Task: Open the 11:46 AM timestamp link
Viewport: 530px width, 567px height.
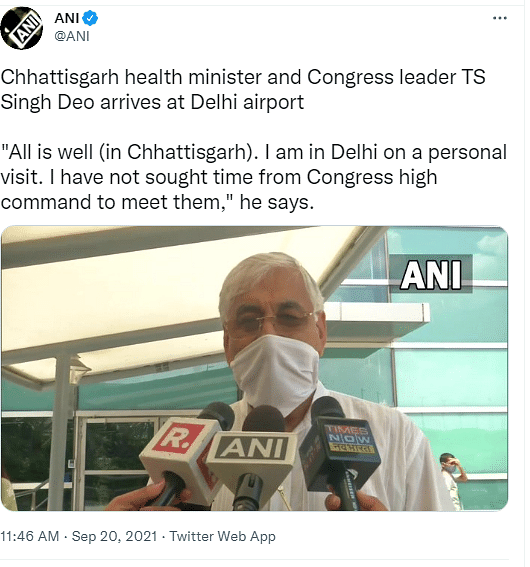Action: (30, 536)
